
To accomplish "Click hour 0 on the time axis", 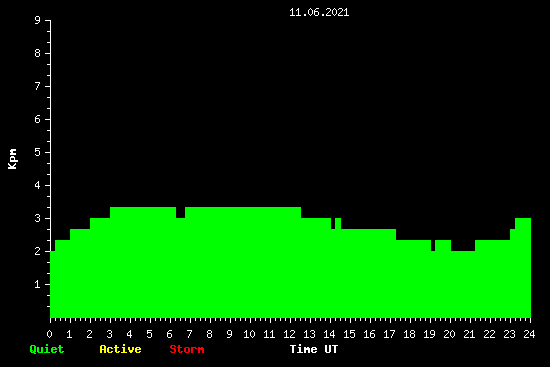I will pyautogui.click(x=49, y=334).
